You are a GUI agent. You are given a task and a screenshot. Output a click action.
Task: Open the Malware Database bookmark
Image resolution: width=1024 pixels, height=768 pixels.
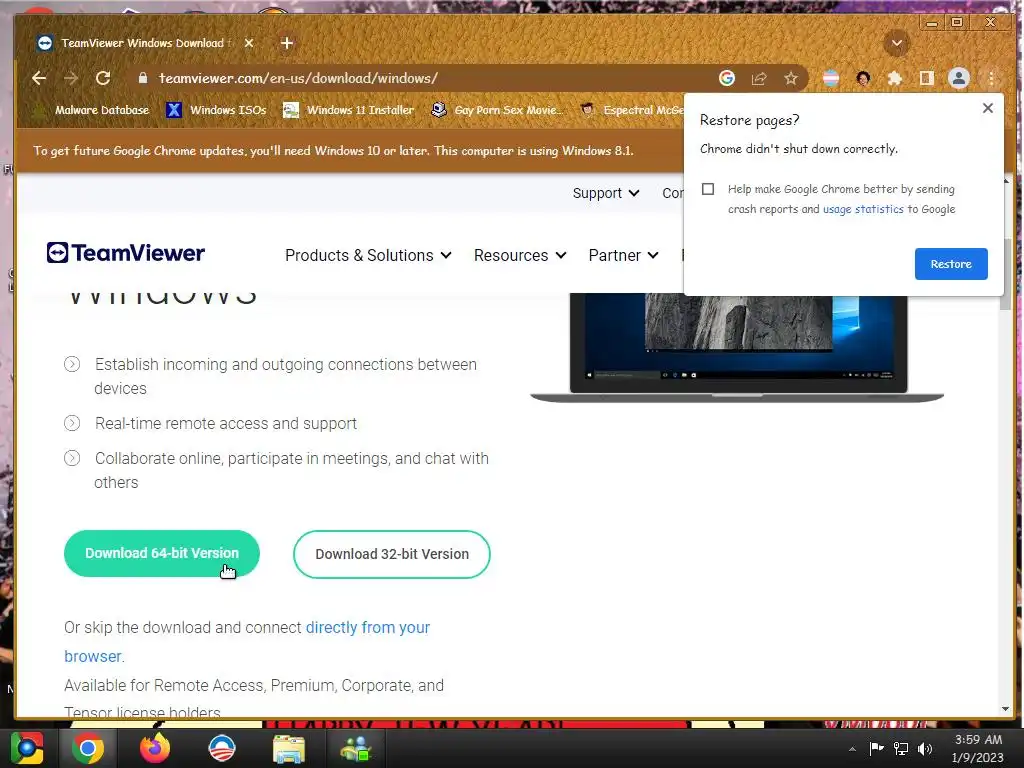(92, 110)
